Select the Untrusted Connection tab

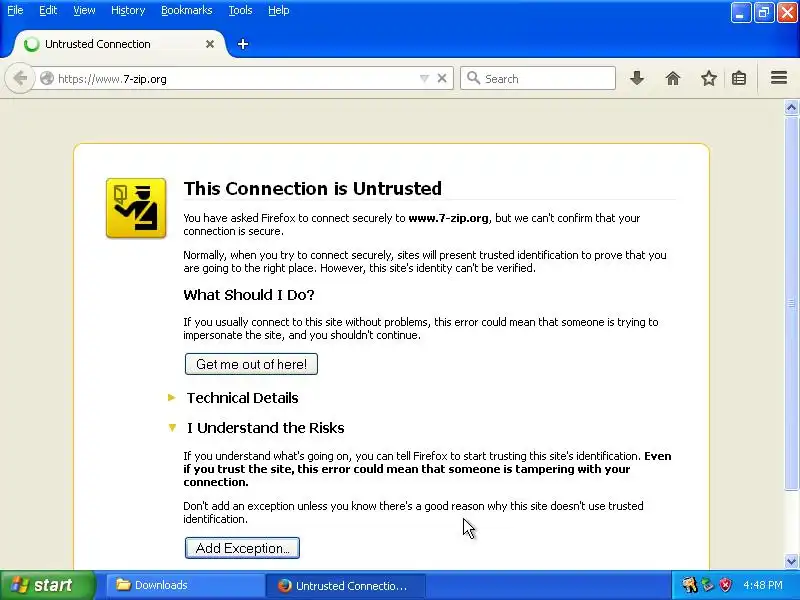[x=119, y=44]
